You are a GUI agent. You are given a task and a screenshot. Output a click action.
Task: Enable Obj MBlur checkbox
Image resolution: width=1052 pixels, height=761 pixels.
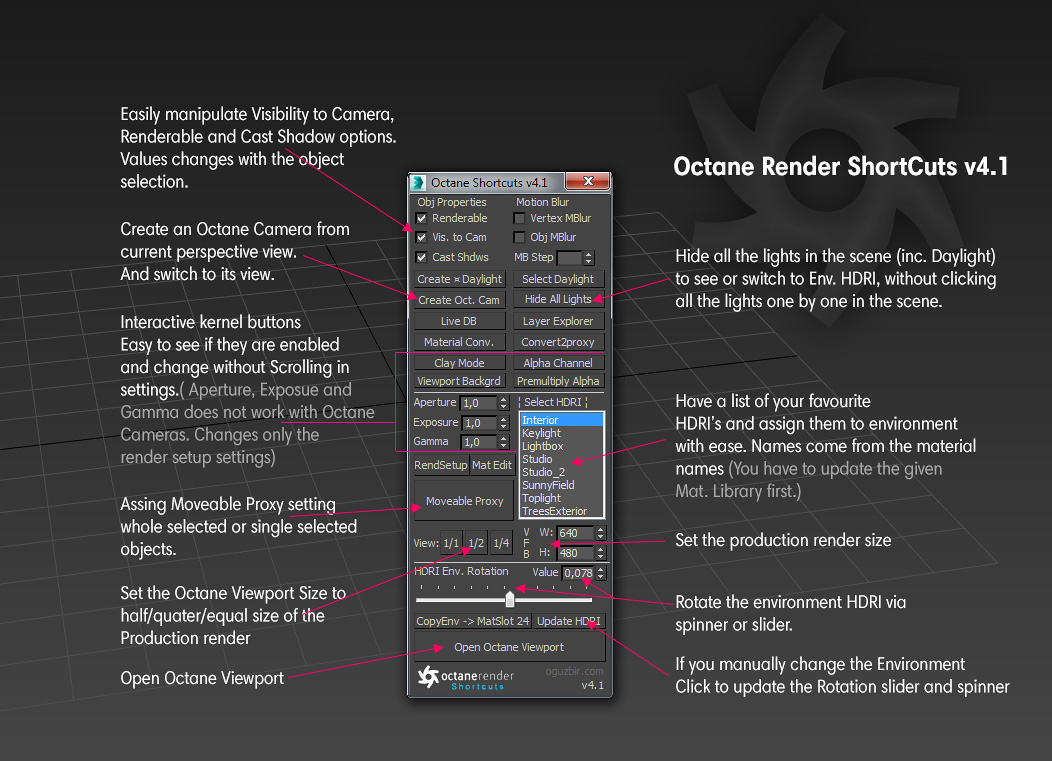[519, 237]
